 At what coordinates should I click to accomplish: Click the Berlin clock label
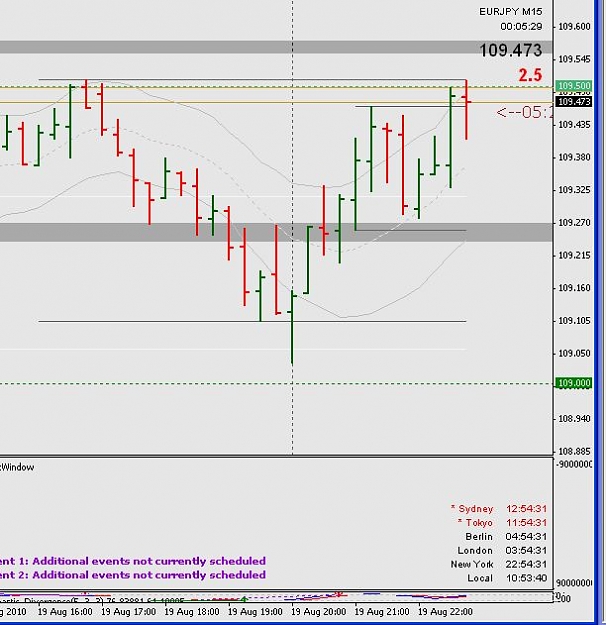click(x=479, y=537)
